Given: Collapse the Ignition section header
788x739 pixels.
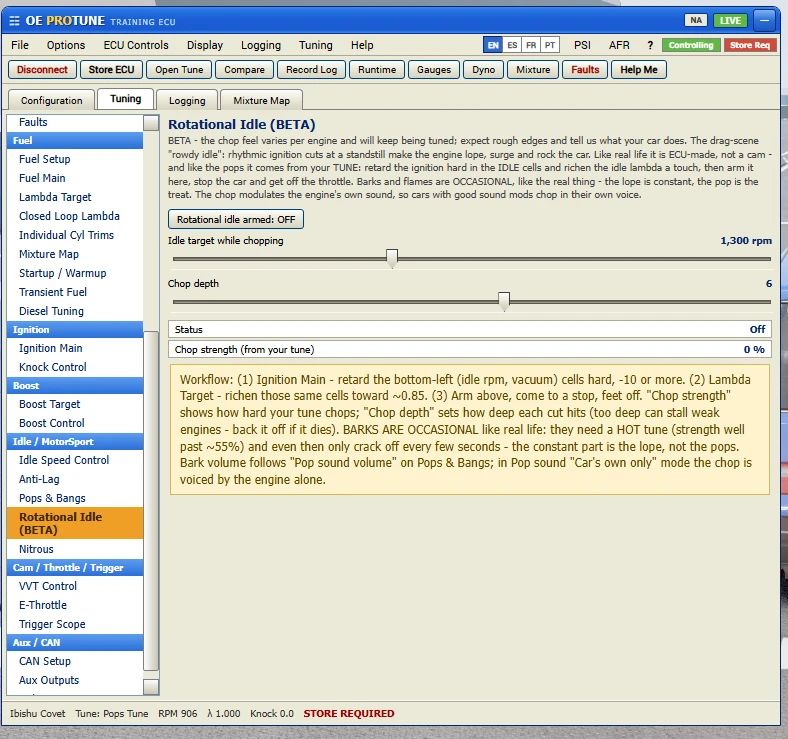Looking at the screenshot, I should click(75, 330).
